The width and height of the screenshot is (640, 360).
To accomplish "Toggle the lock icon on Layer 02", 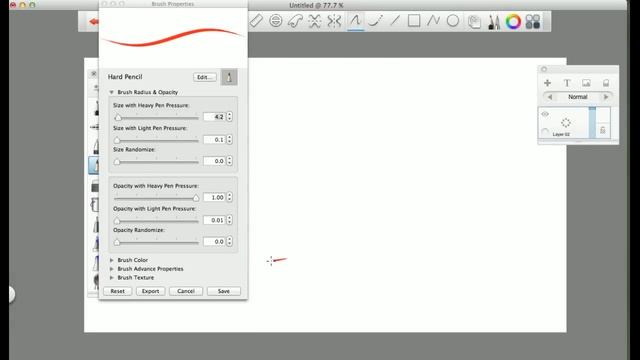I will (x=603, y=130).
